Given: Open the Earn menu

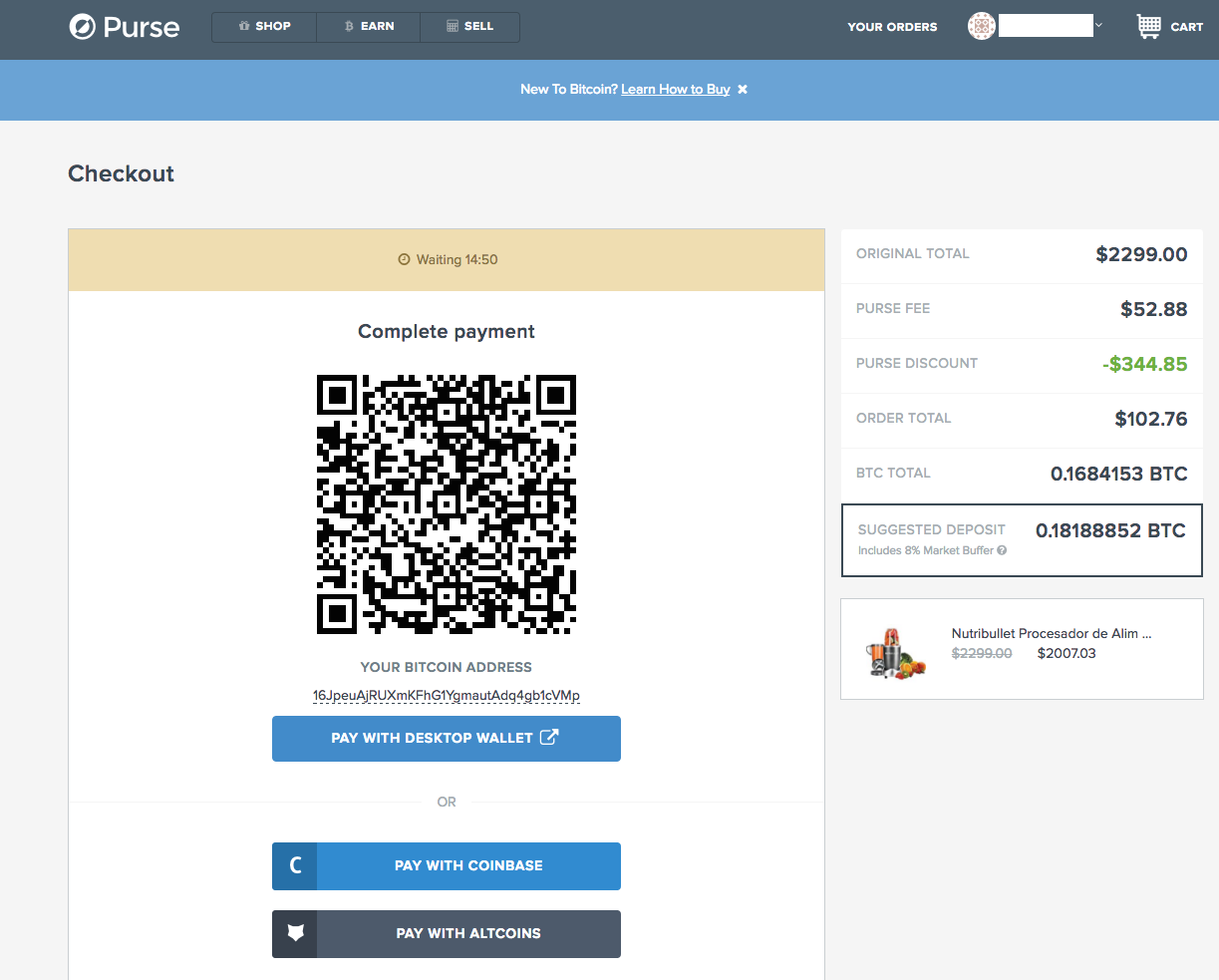Looking at the screenshot, I should pyautogui.click(x=369, y=27).
